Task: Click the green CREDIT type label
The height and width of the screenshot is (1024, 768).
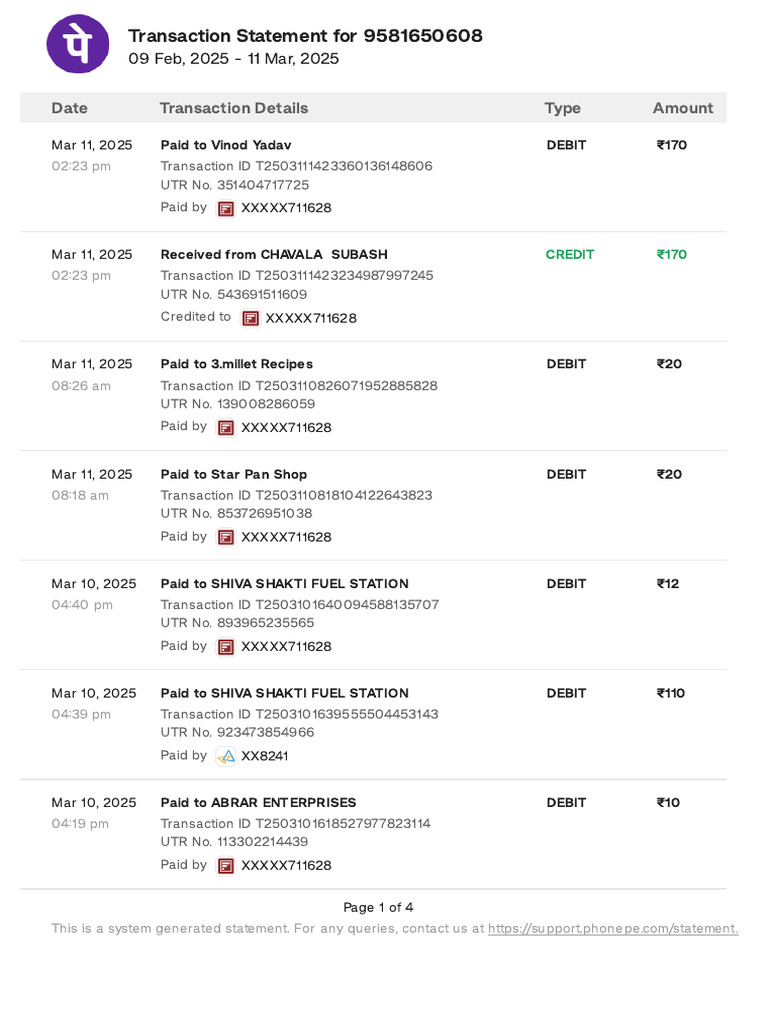Action: pos(569,254)
